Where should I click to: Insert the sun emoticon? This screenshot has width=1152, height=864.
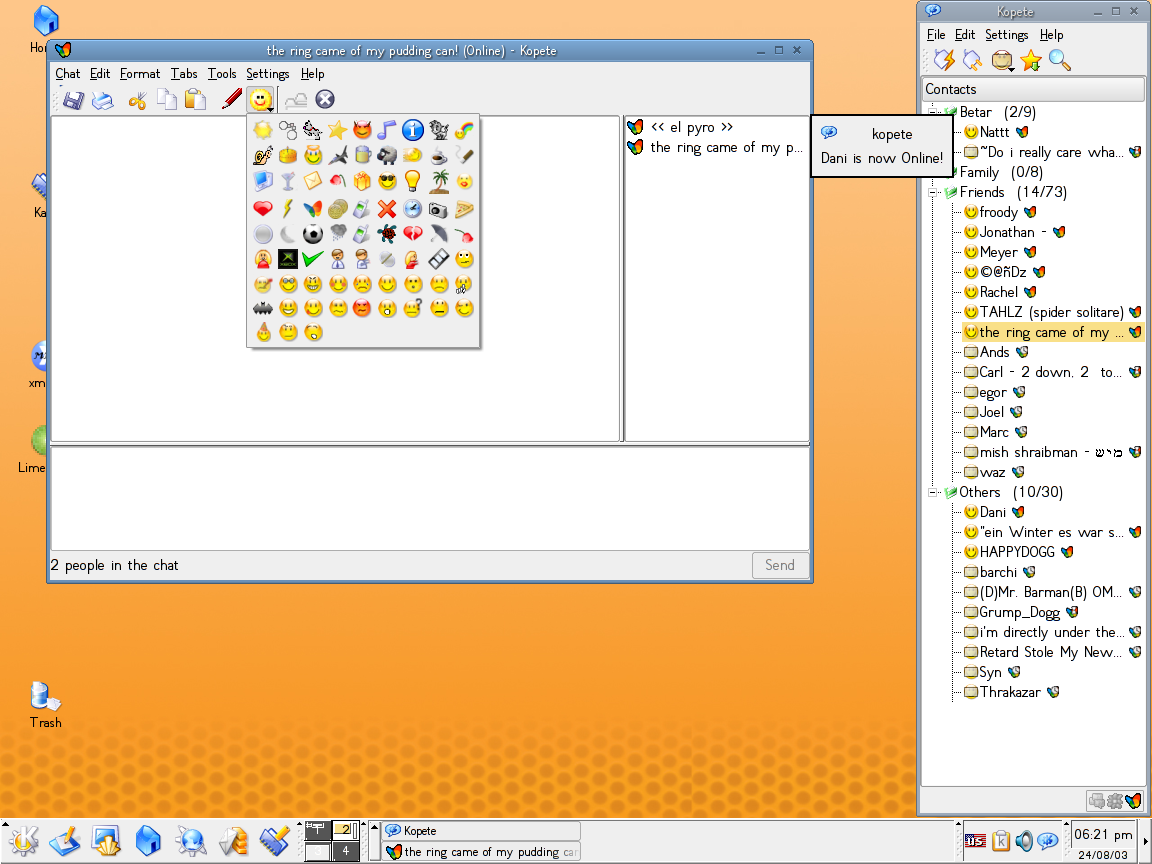pyautogui.click(x=263, y=131)
